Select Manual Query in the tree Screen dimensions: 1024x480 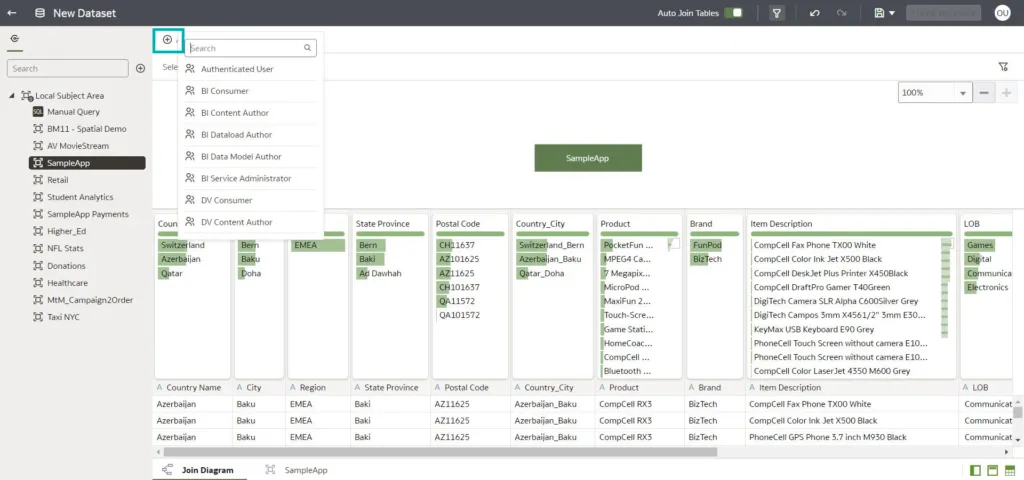[73, 112]
